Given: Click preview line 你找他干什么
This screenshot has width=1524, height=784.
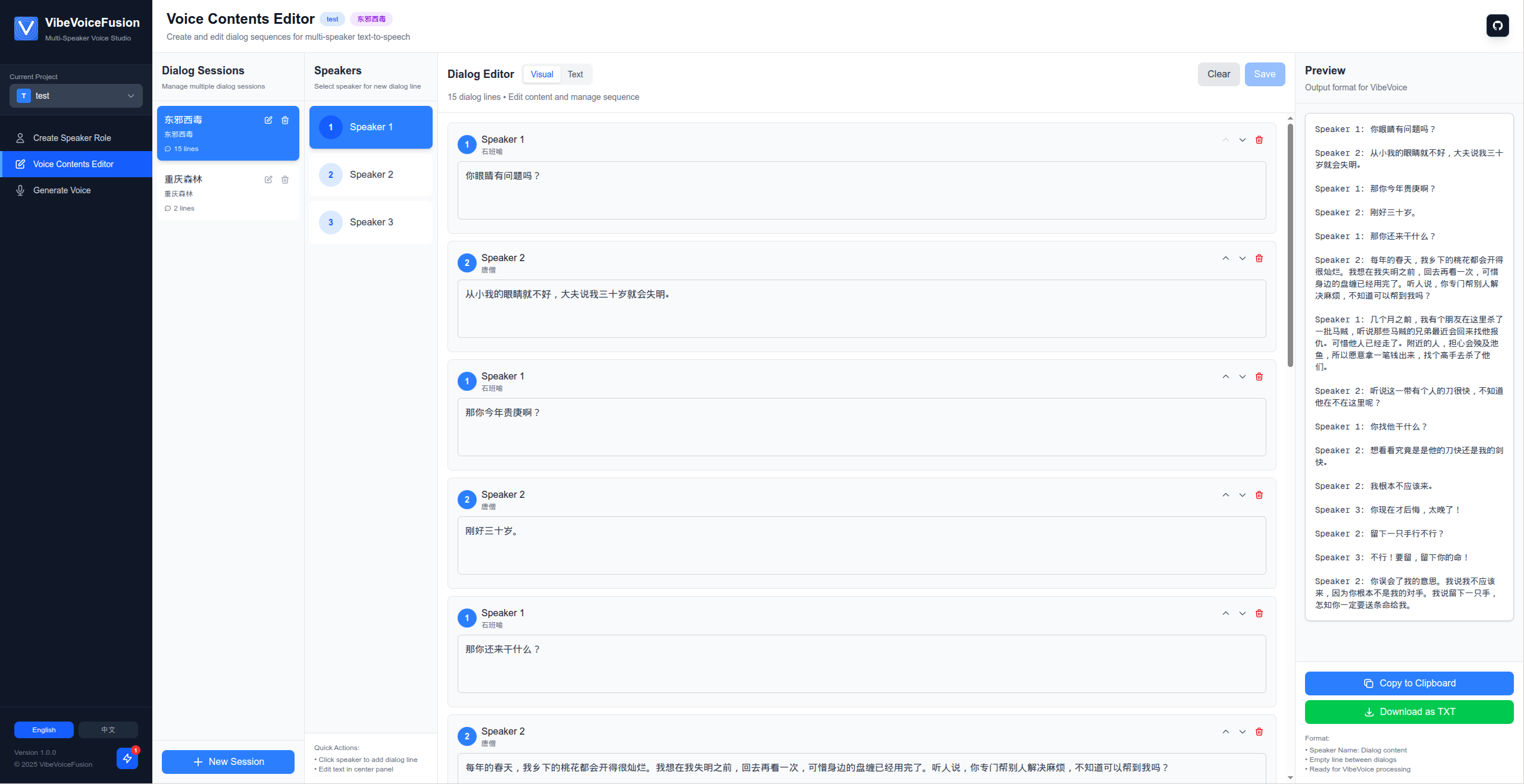Looking at the screenshot, I should coord(1372,427).
